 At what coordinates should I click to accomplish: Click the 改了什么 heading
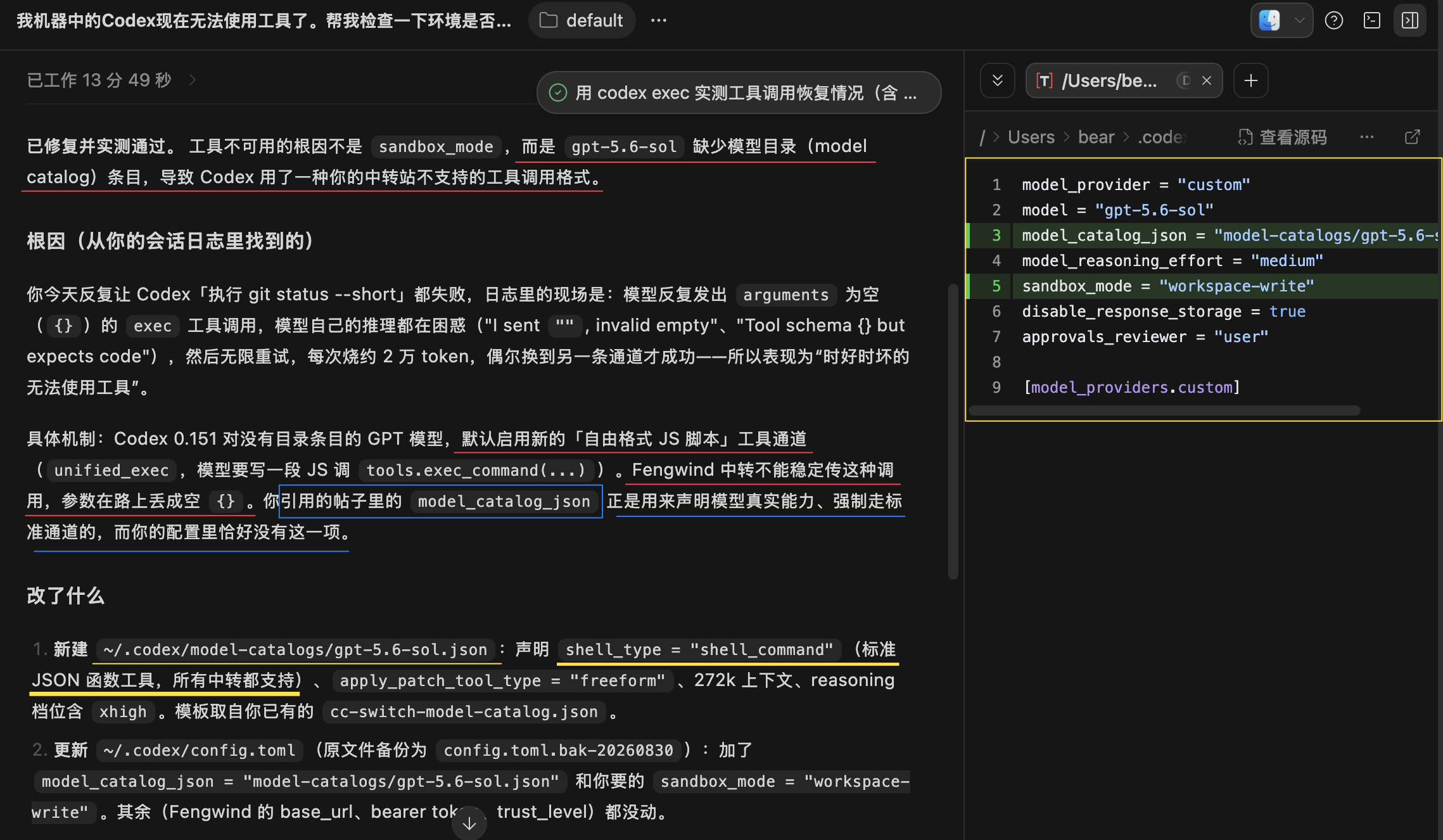pos(65,595)
